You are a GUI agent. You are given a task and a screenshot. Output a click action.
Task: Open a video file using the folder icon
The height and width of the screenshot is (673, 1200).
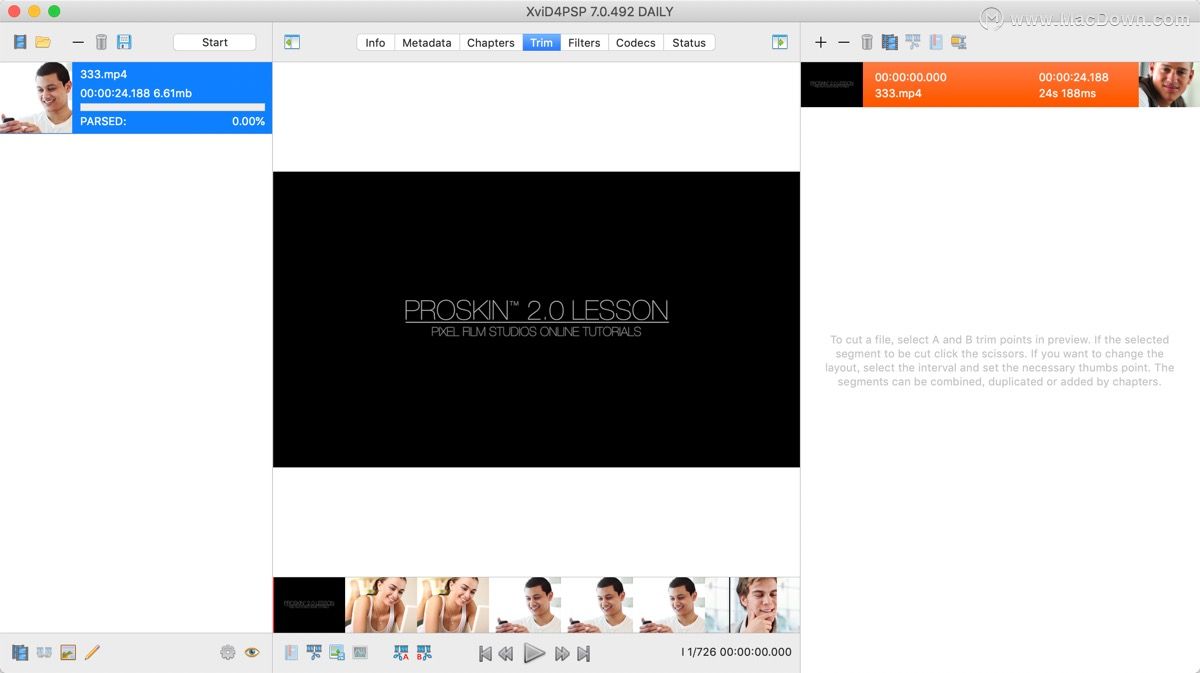coord(45,42)
